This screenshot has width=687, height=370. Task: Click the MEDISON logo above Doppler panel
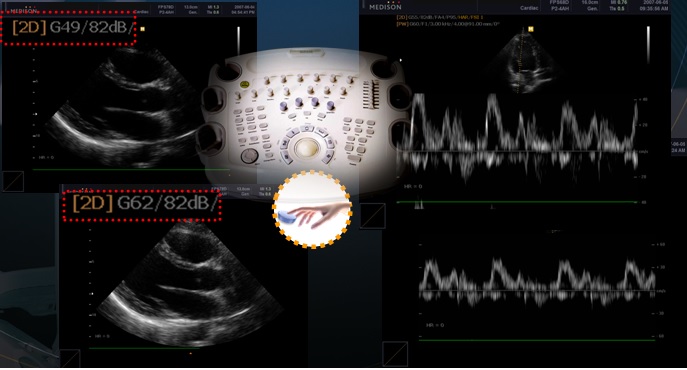385,7
